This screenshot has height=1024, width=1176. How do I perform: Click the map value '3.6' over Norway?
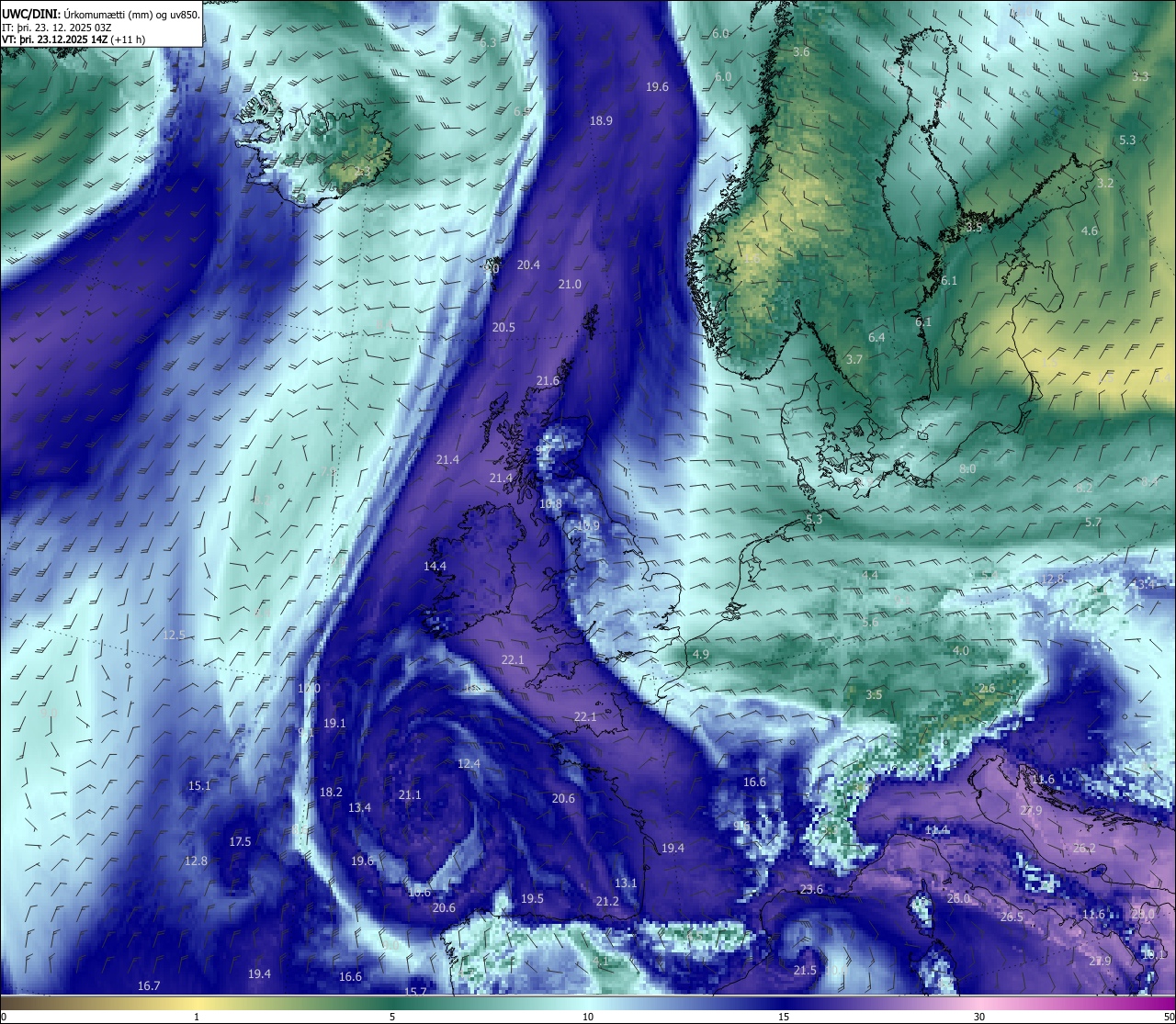point(801,52)
